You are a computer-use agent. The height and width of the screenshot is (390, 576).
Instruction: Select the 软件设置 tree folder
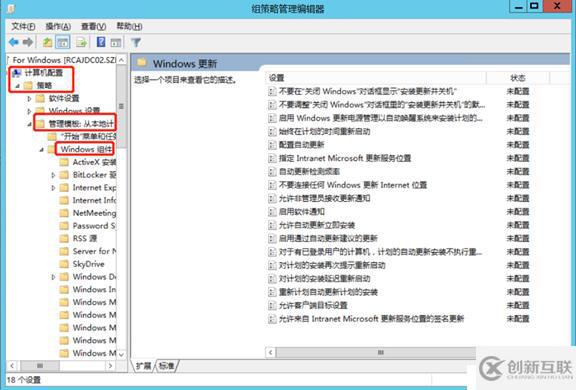(x=64, y=98)
